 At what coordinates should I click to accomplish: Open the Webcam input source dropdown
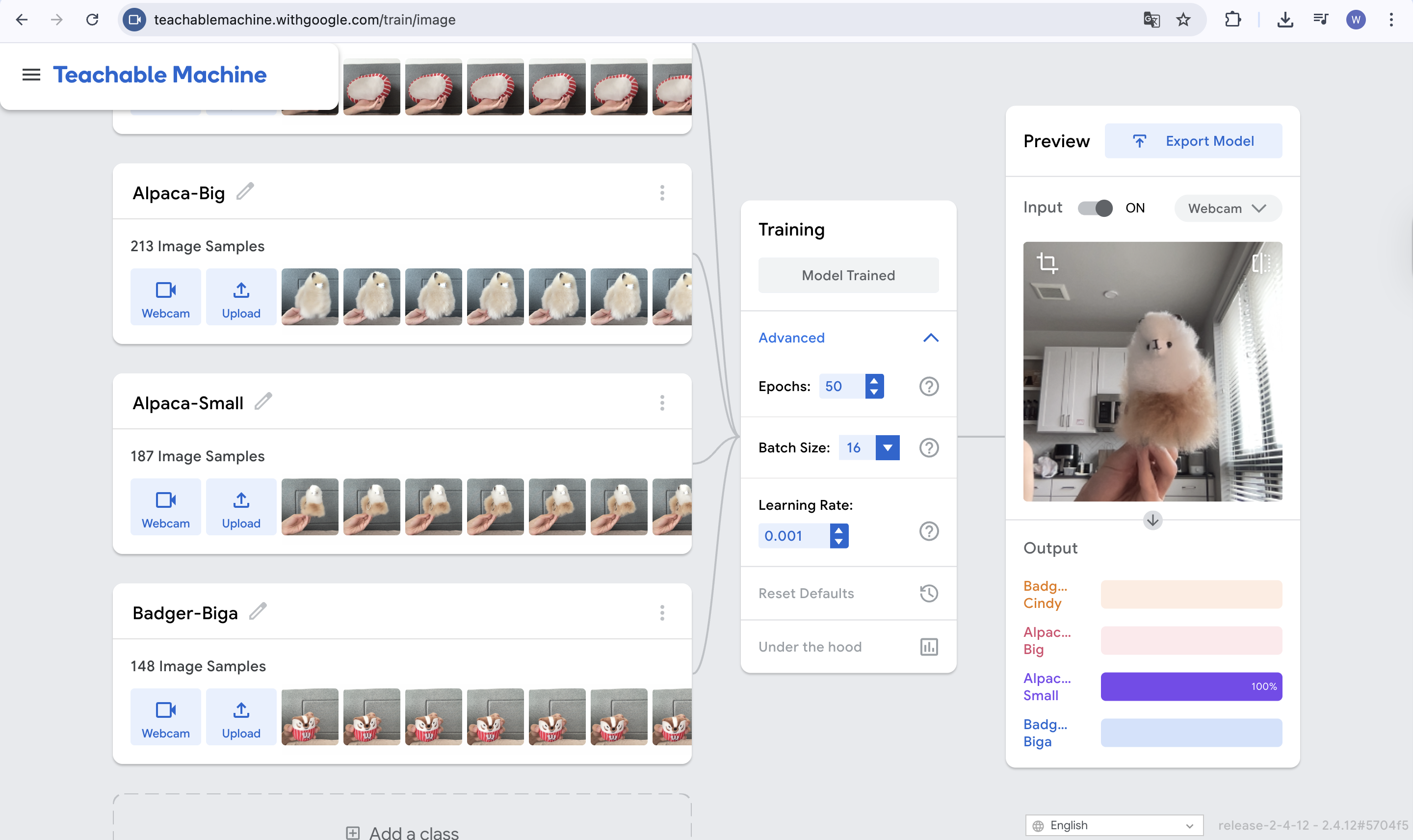[x=1228, y=209]
